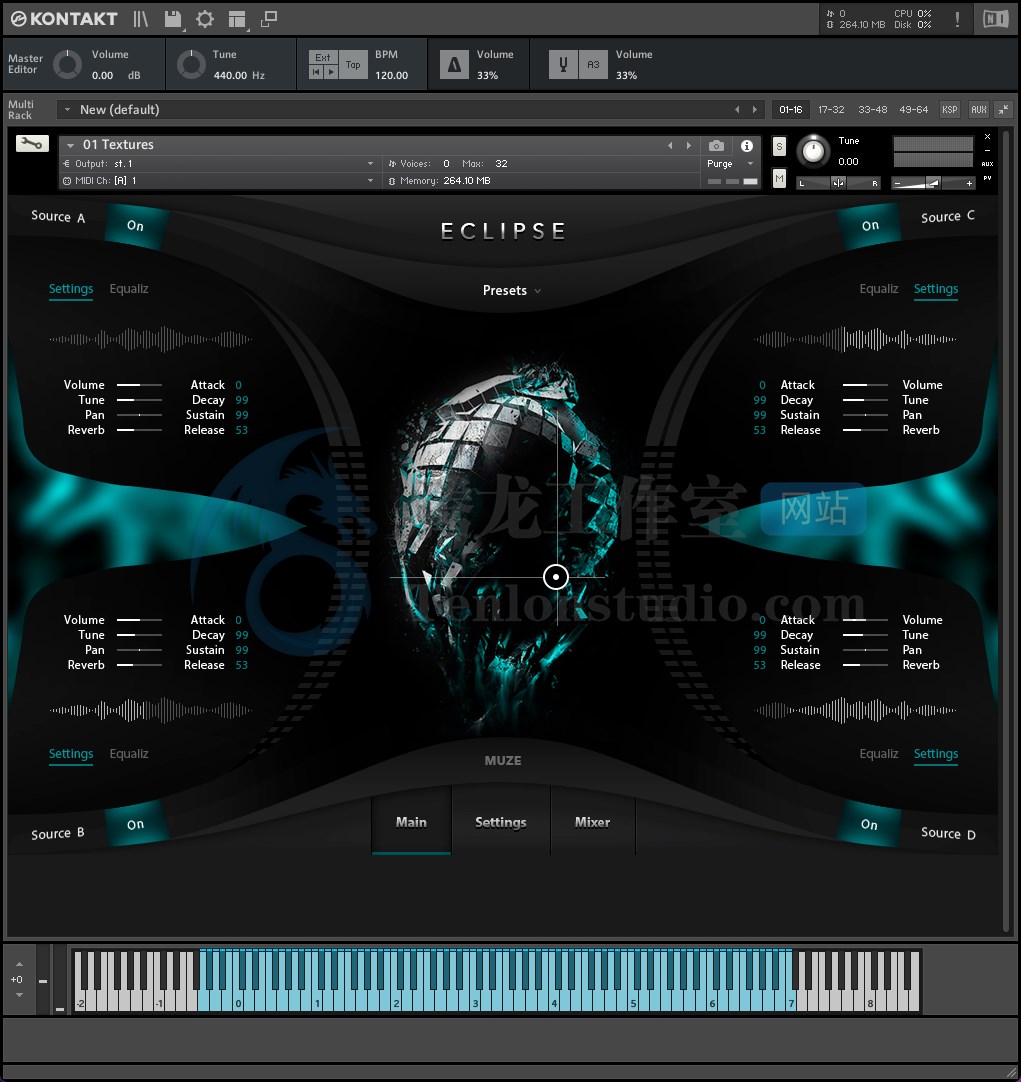Screen dimensions: 1021x1082
Task: Click the Kontakt logo
Action: tap(64, 19)
